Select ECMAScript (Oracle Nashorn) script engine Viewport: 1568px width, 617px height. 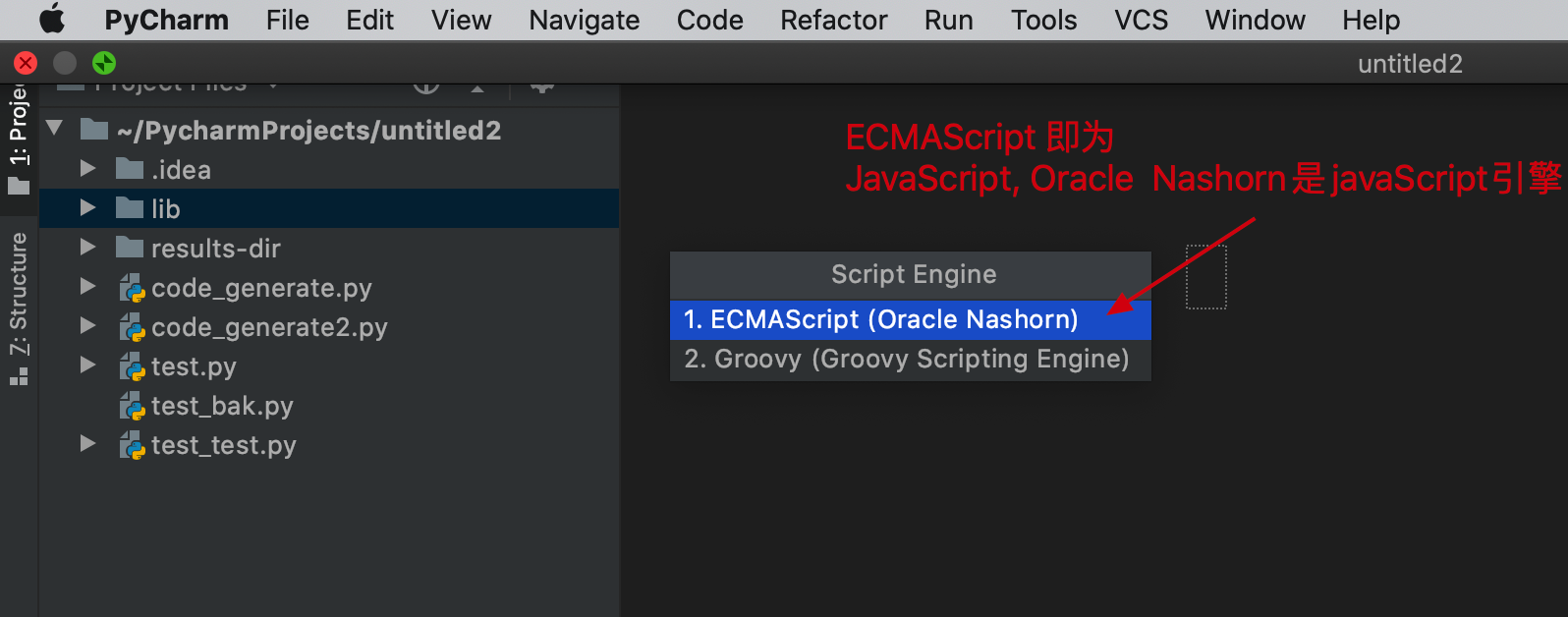910,319
